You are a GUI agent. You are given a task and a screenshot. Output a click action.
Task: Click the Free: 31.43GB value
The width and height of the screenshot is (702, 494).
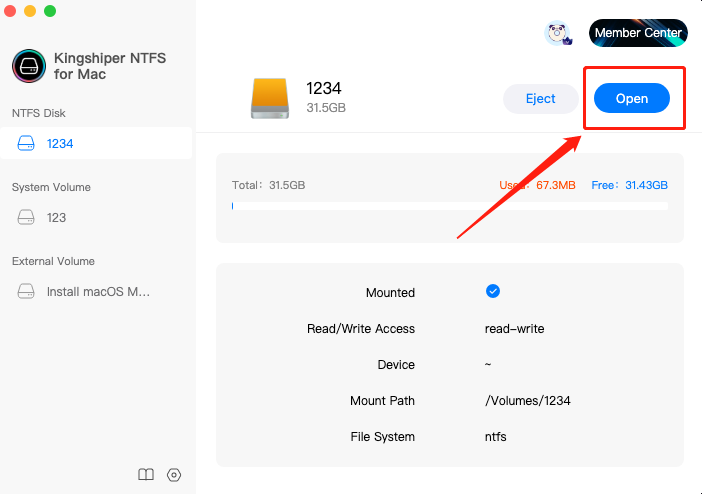pyautogui.click(x=629, y=185)
